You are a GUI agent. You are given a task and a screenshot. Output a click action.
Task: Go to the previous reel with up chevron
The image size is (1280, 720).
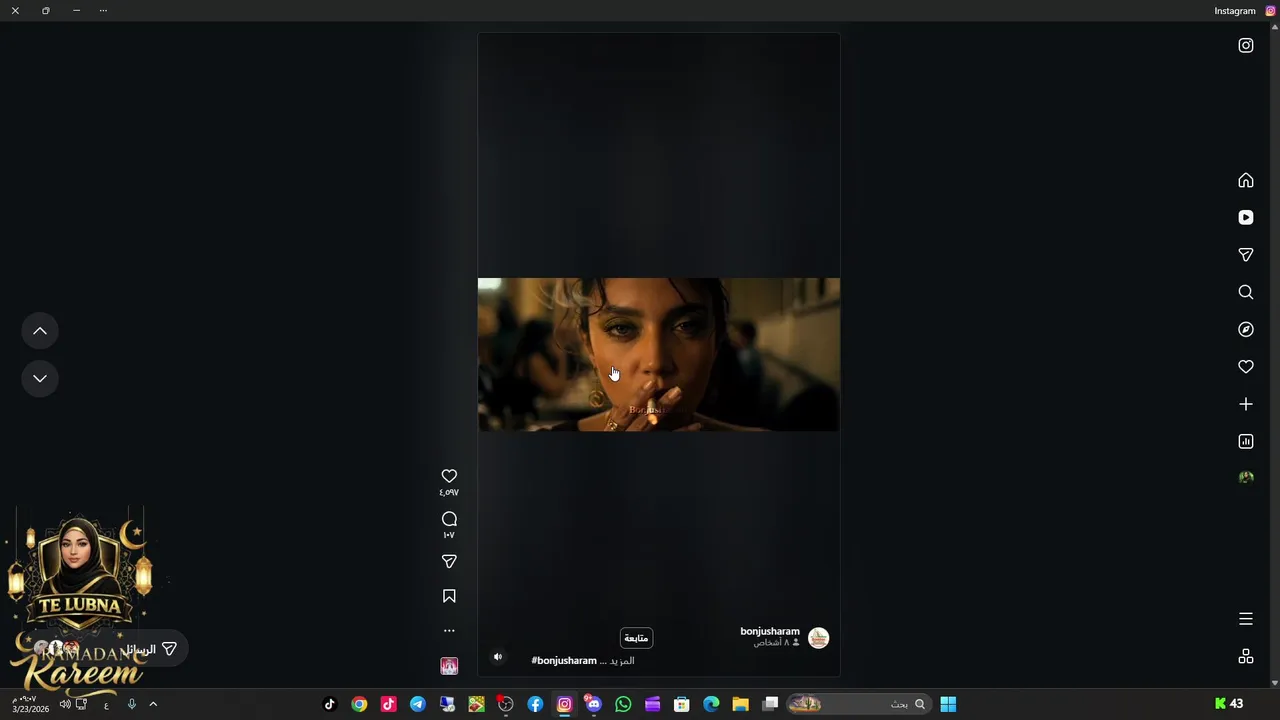40,331
